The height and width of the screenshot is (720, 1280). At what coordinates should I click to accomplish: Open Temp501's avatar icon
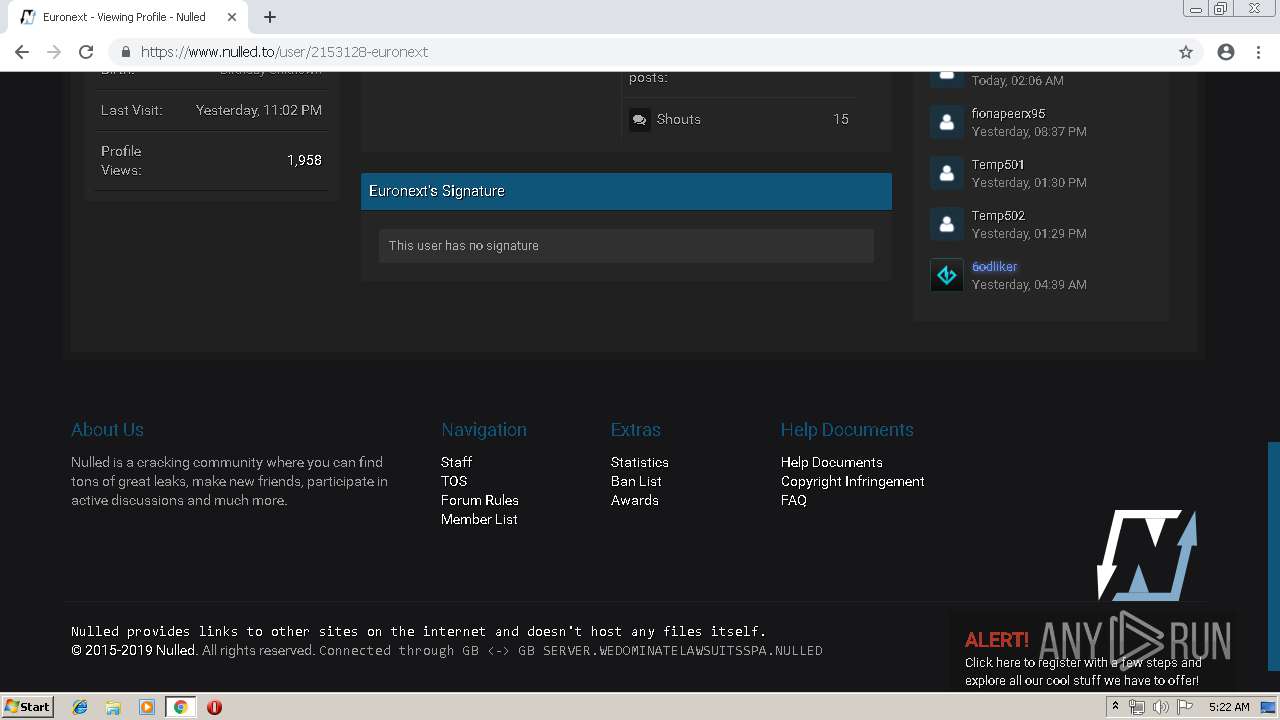click(946, 173)
